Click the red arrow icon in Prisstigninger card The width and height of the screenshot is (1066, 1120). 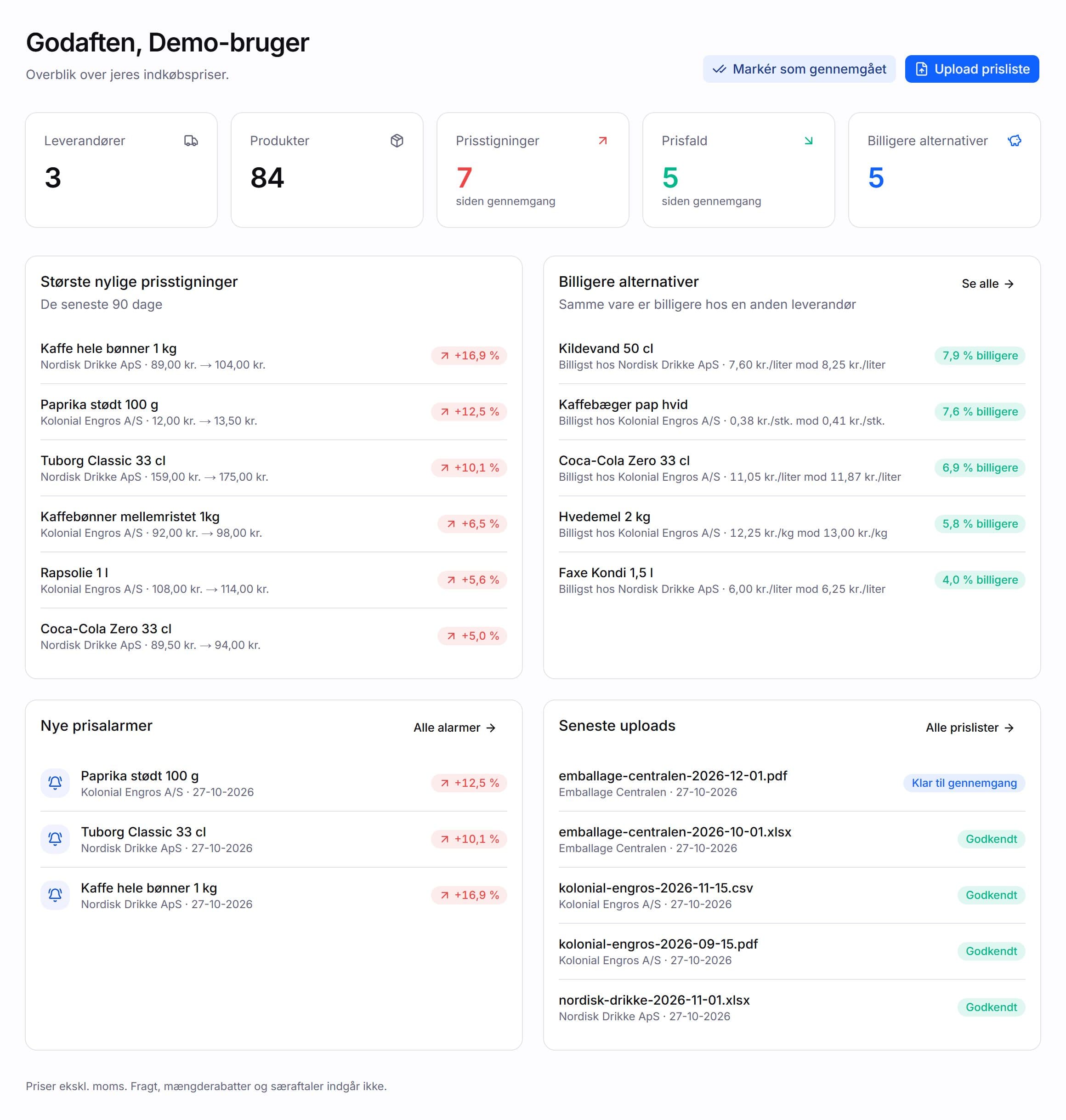pos(603,140)
